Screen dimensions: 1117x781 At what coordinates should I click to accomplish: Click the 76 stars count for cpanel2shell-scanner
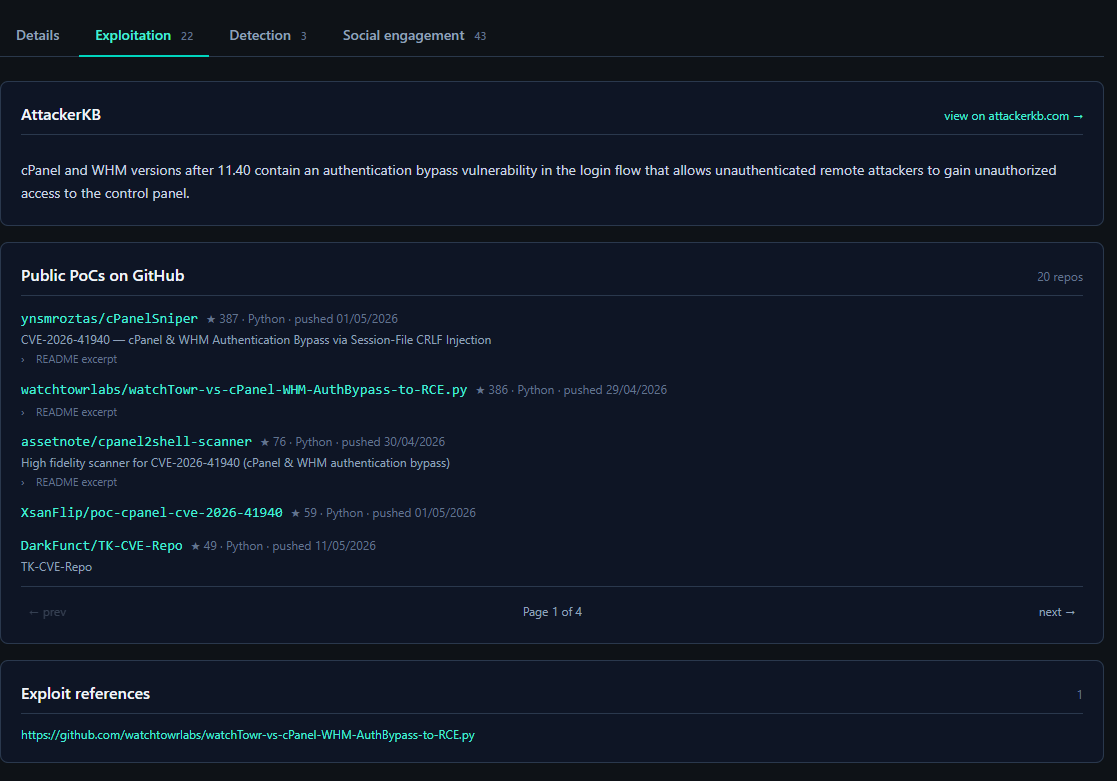click(x=273, y=442)
